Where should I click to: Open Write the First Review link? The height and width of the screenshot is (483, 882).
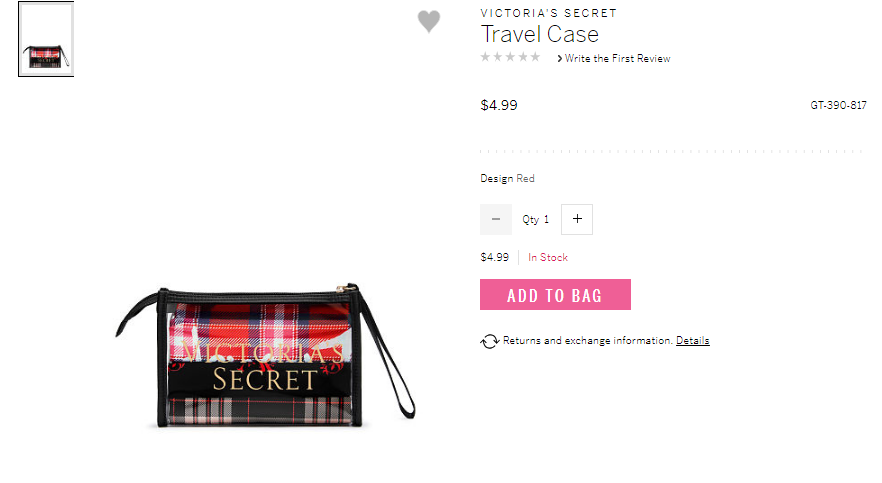(x=618, y=58)
